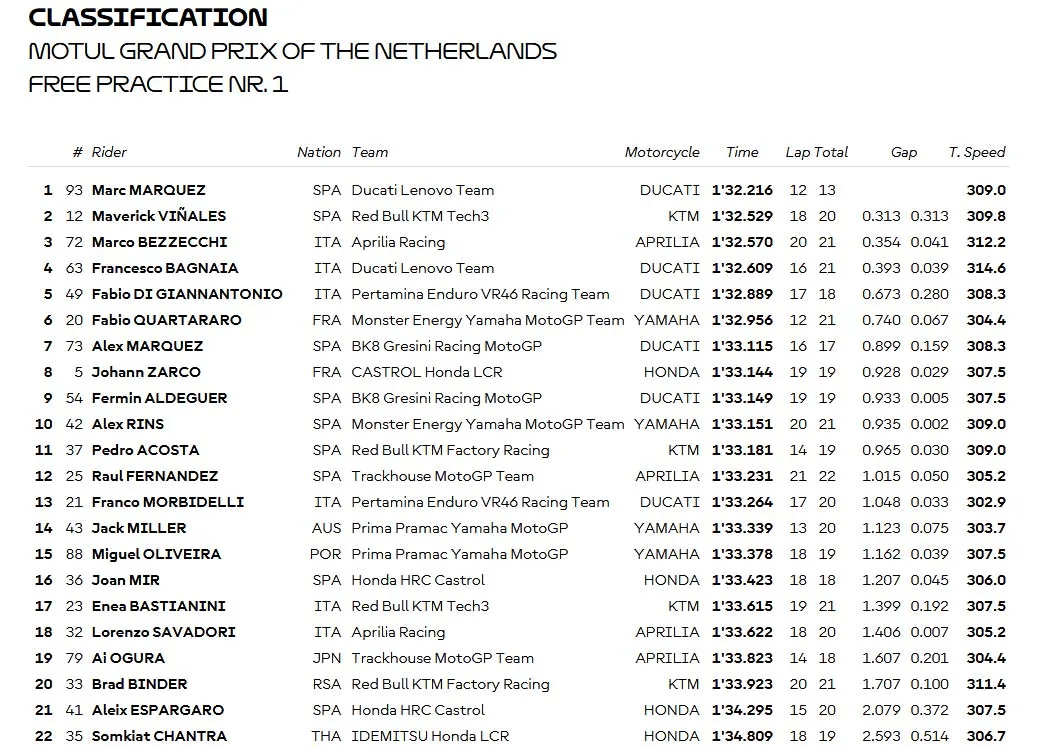Image resolution: width=1043 pixels, height=747 pixels.
Task: Click the Free Practice Nr. 1 subtitle
Action: point(158,84)
